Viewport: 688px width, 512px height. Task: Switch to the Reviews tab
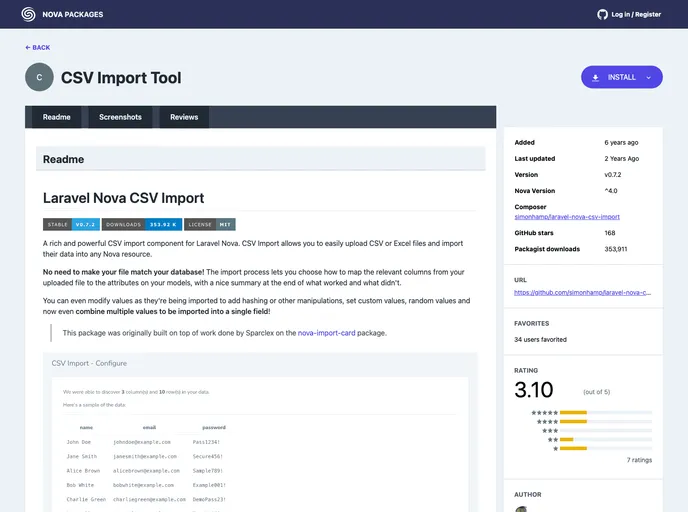184,117
